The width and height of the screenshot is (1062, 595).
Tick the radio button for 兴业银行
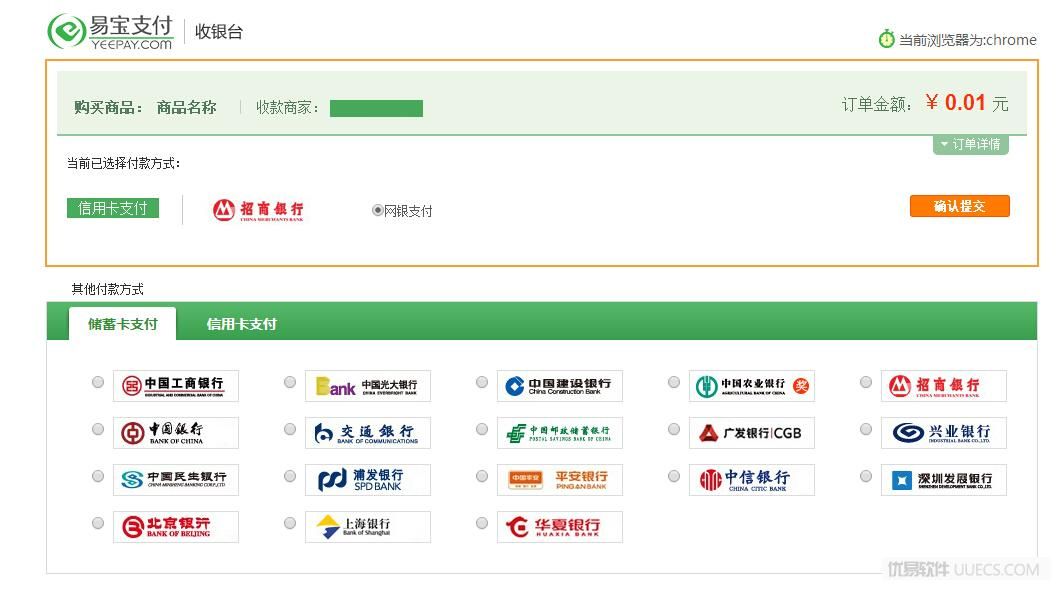pos(866,429)
